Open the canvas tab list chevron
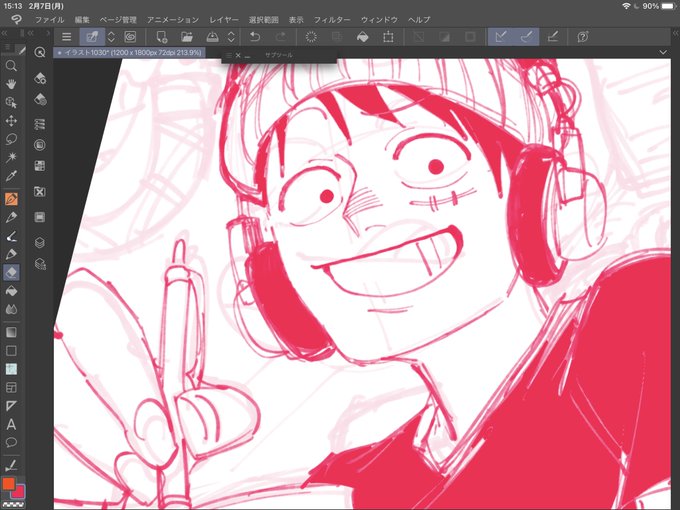This screenshot has height=510, width=680. point(663,52)
